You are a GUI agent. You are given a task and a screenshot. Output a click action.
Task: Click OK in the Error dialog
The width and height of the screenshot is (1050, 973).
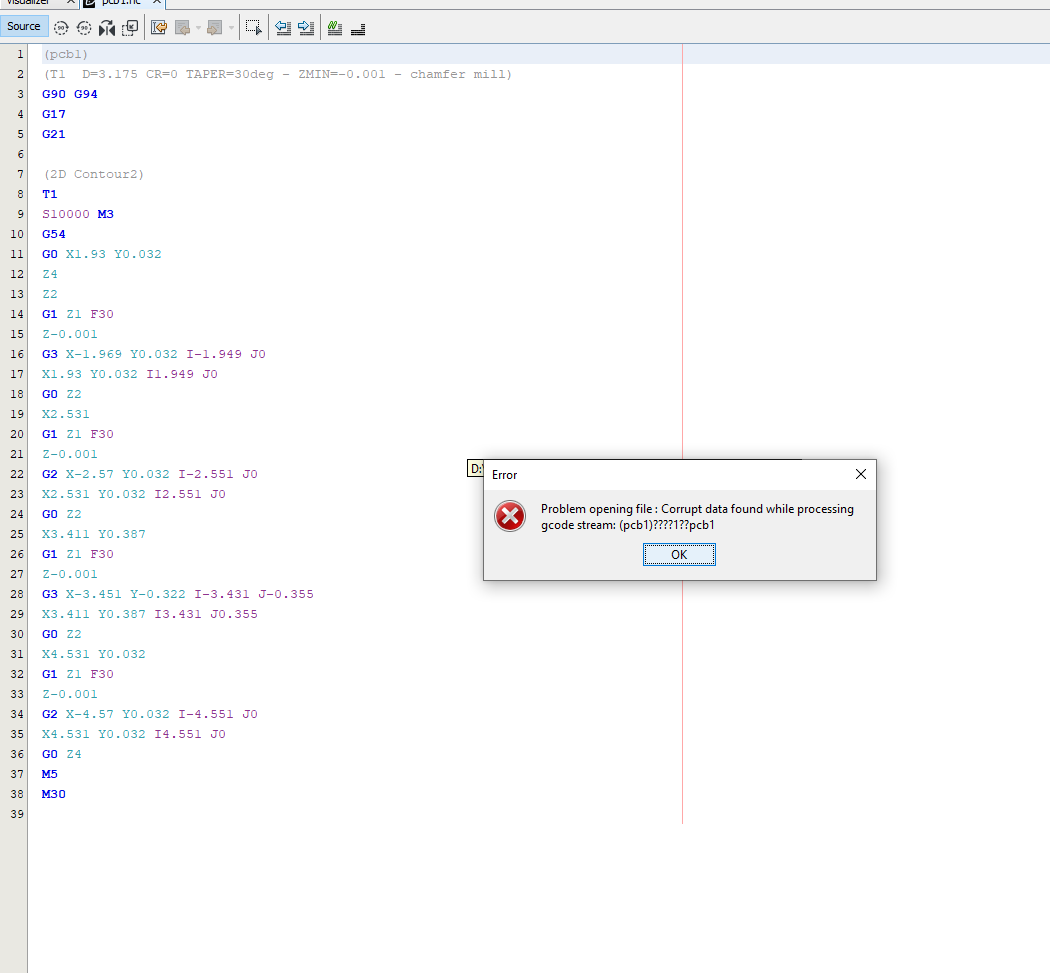click(x=679, y=555)
